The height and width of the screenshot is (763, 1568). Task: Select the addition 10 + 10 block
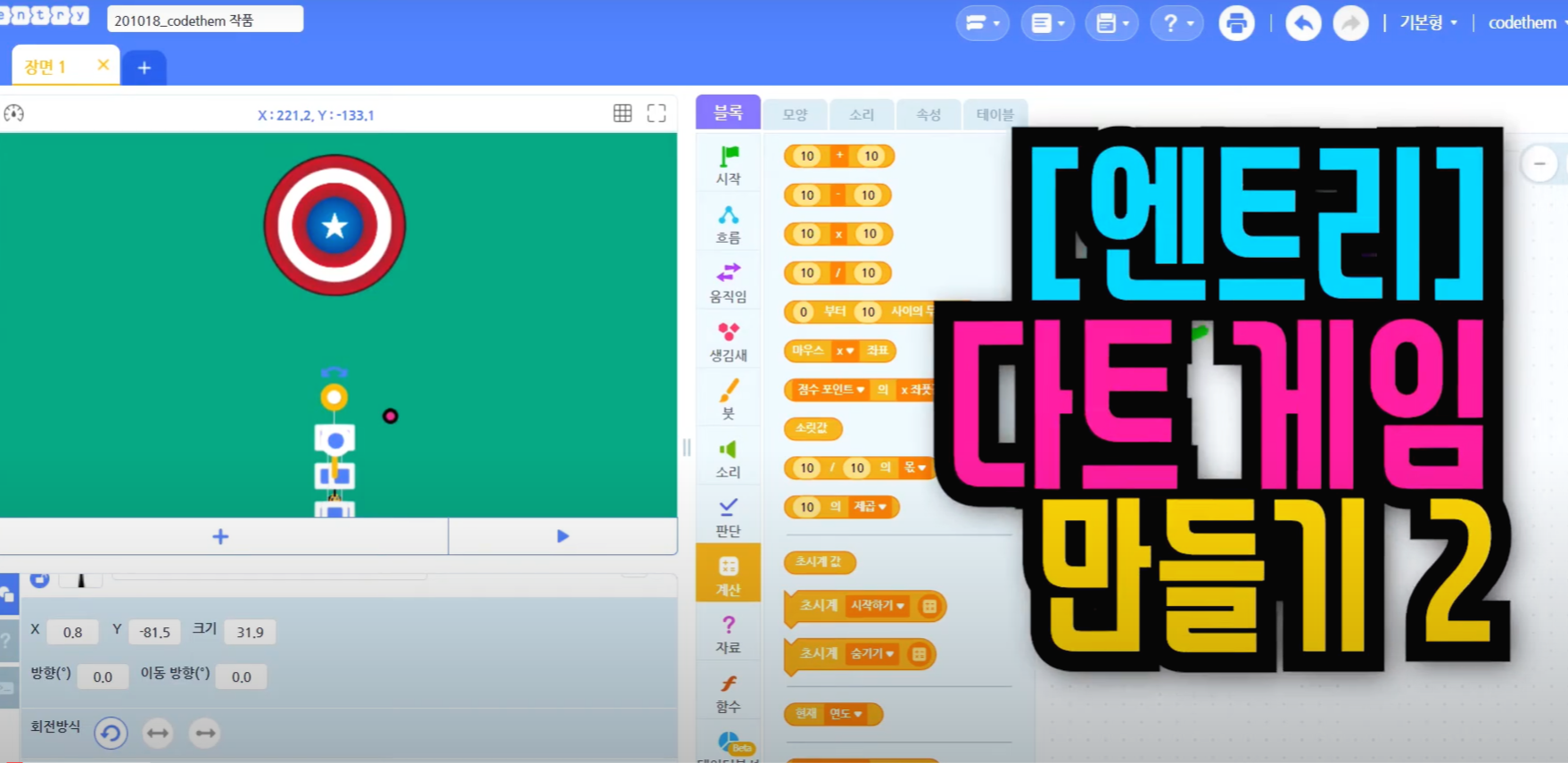point(838,156)
